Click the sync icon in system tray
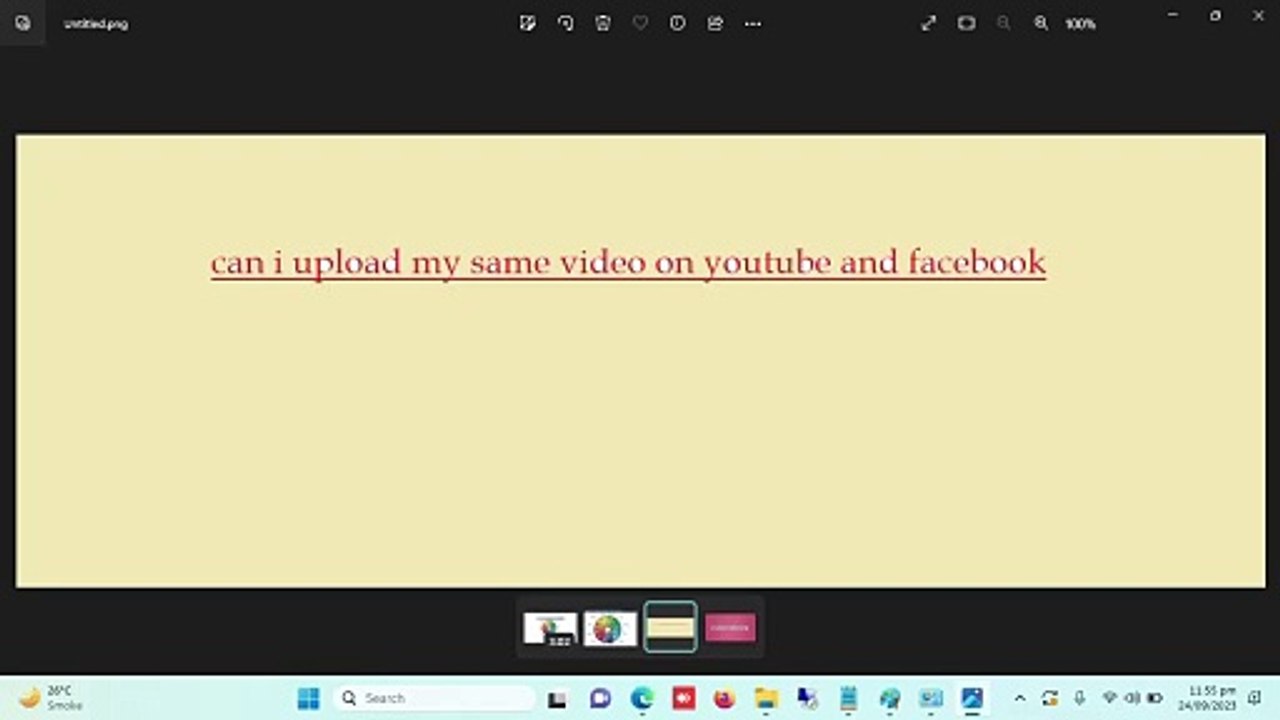Screen dimensions: 1280x720 pos(1049,698)
